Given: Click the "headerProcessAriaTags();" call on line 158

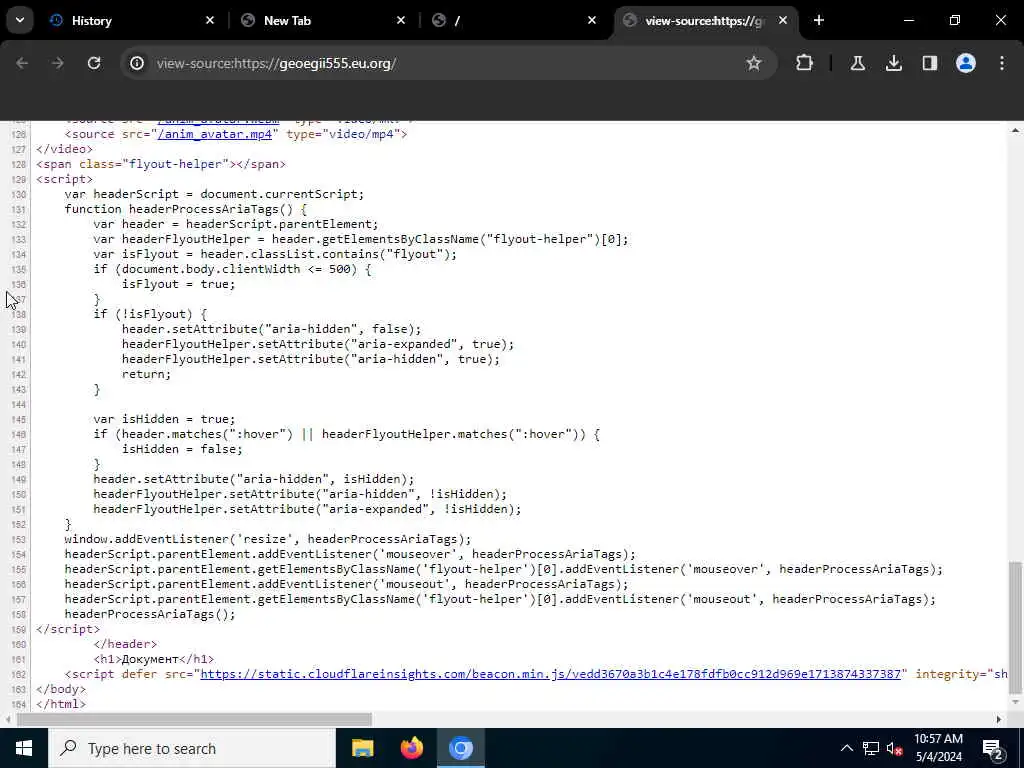Looking at the screenshot, I should (x=150, y=614).
